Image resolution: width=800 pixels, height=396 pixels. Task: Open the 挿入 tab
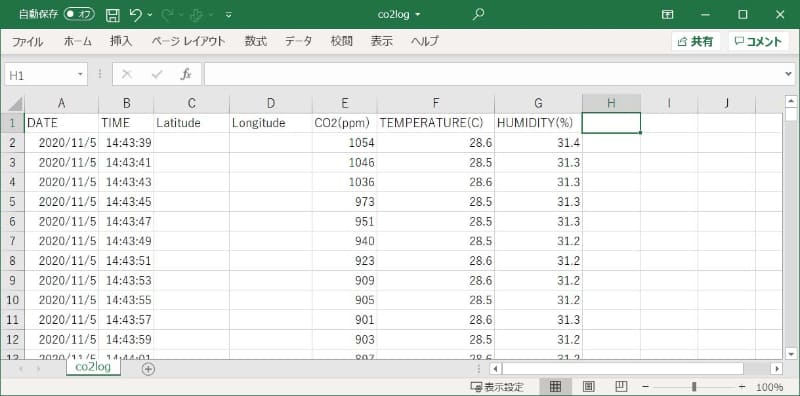[x=121, y=41]
